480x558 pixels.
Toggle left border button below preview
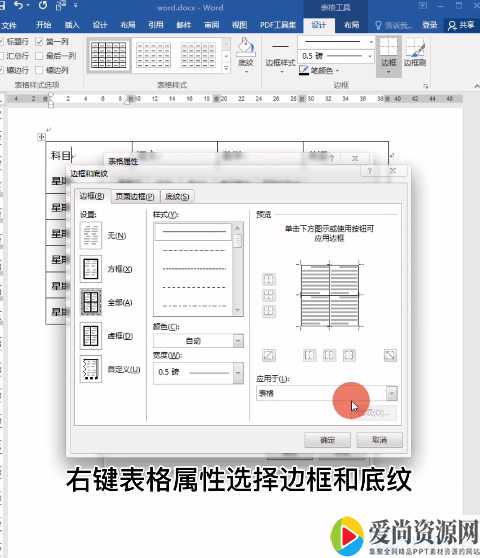[x=309, y=355]
